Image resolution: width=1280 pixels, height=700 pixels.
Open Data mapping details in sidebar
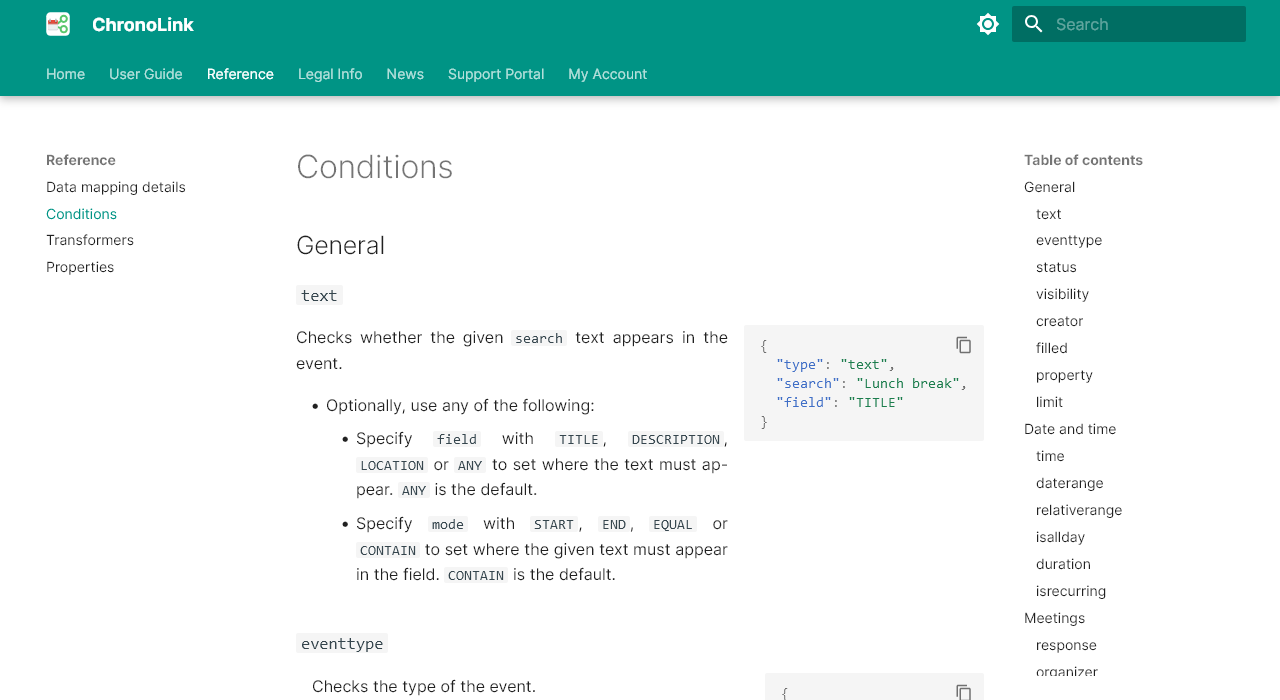tap(116, 187)
